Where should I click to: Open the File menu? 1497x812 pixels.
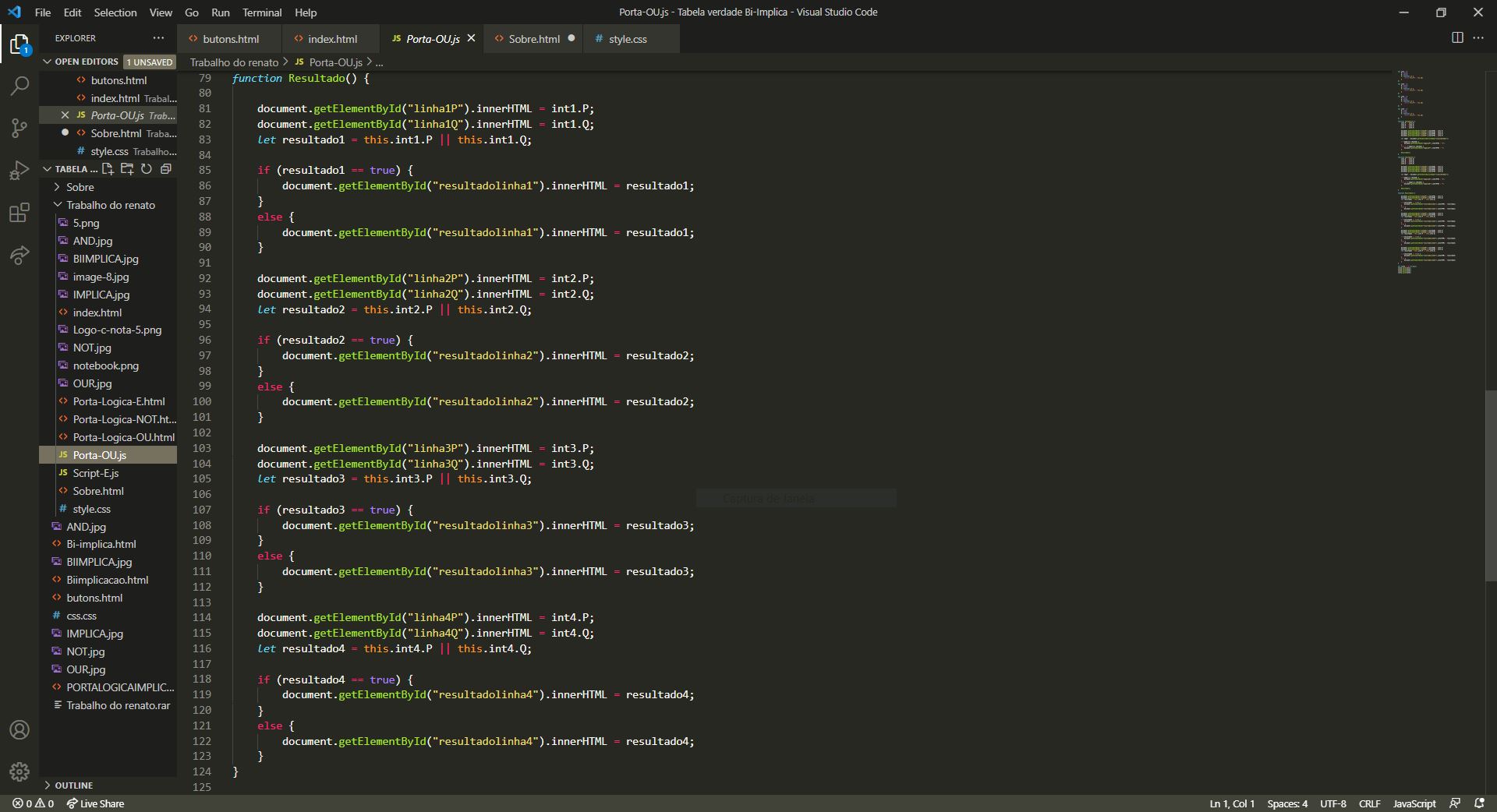(43, 12)
